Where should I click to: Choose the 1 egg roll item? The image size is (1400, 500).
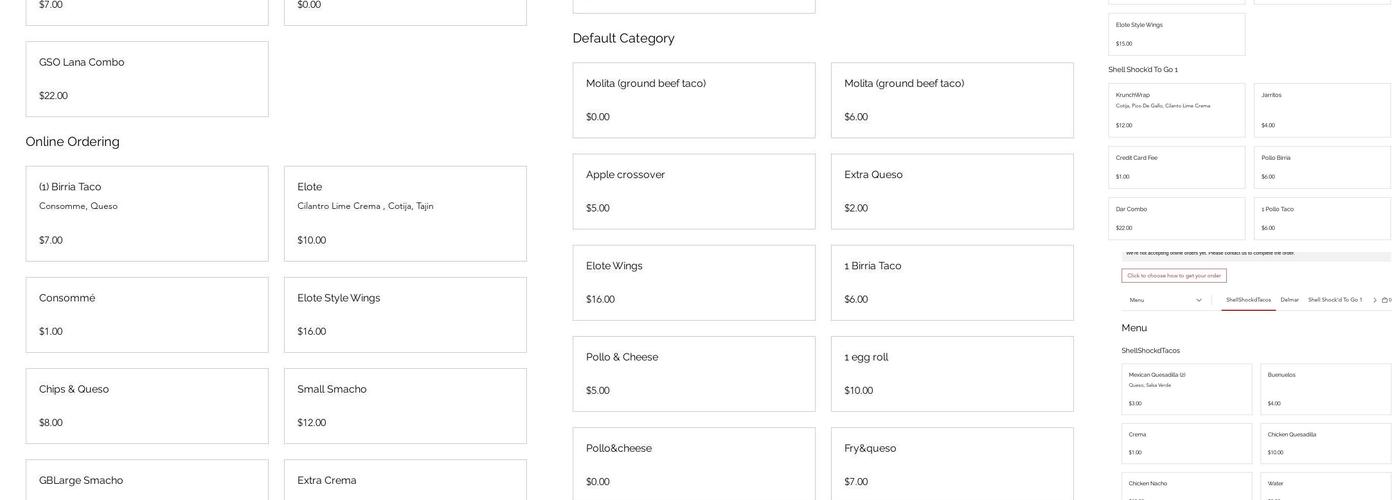[x=952, y=374]
